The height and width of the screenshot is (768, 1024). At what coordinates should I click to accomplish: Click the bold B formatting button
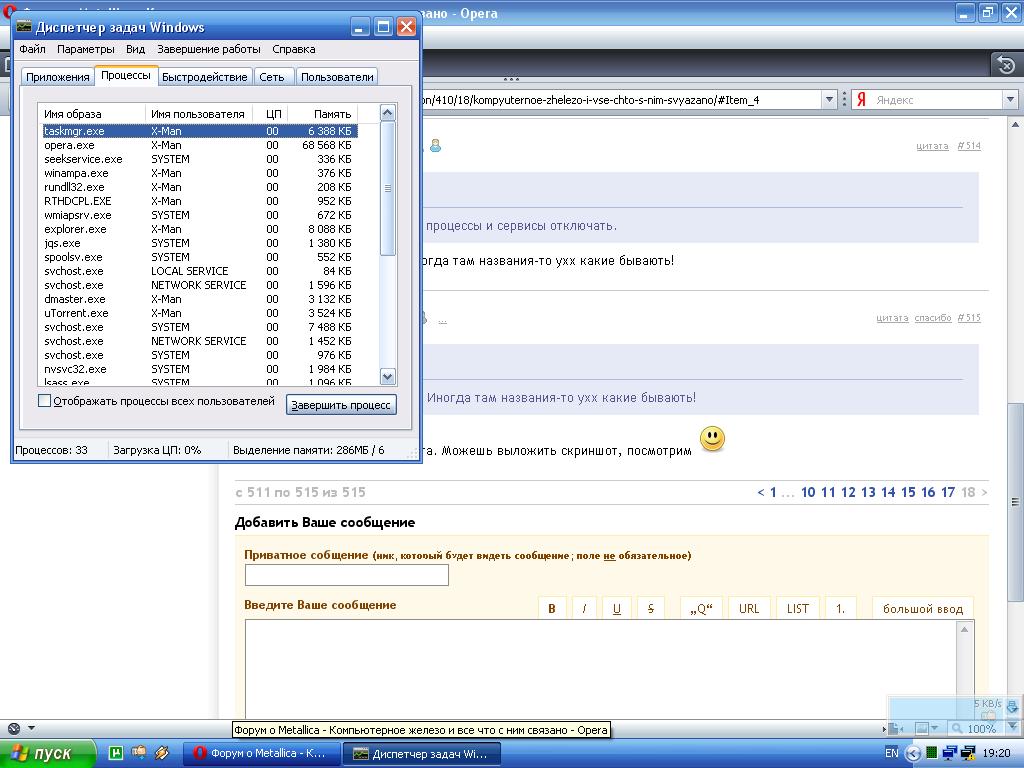click(x=551, y=608)
